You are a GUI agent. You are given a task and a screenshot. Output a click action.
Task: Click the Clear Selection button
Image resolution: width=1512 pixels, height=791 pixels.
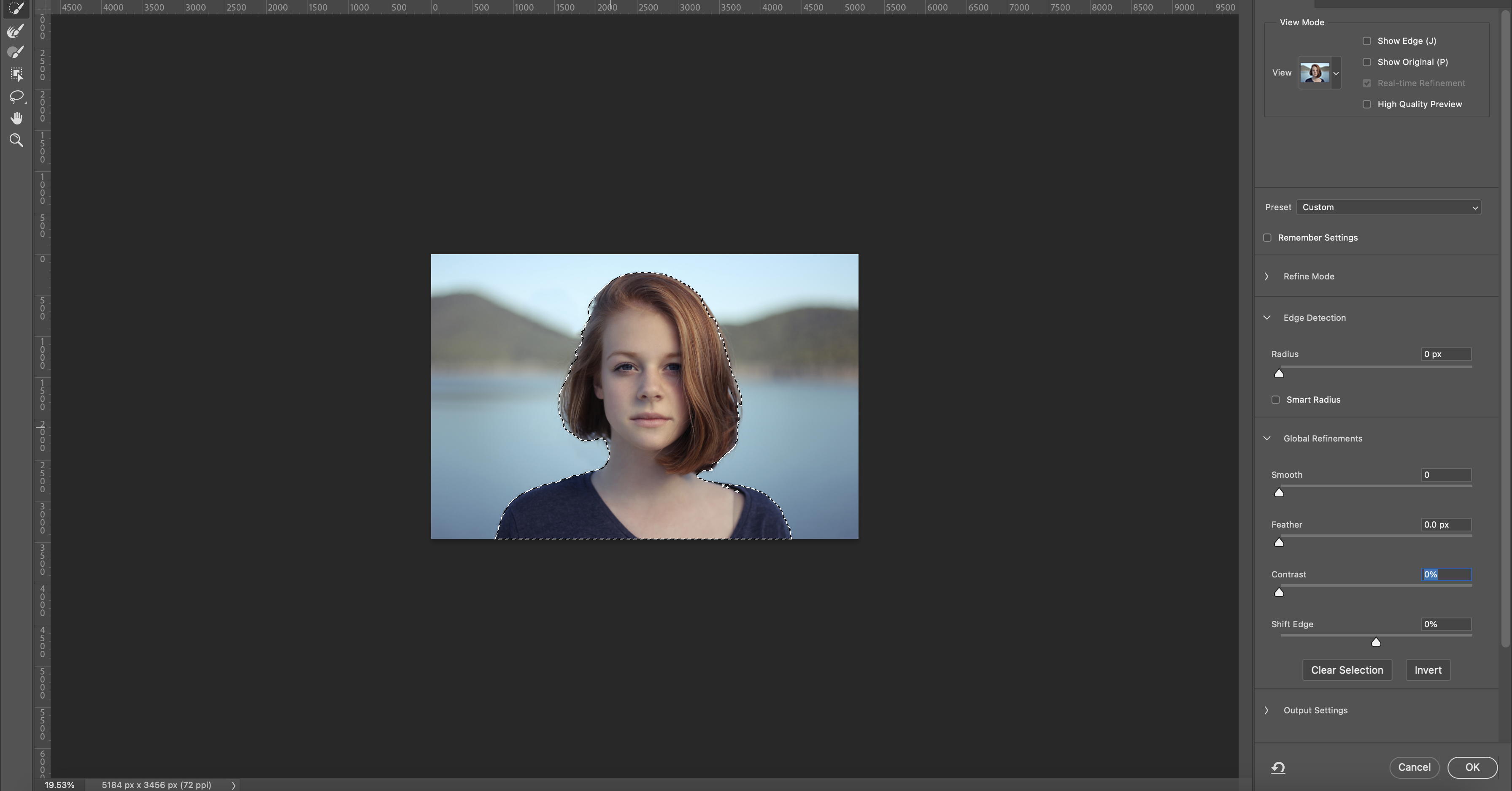[1347, 670]
